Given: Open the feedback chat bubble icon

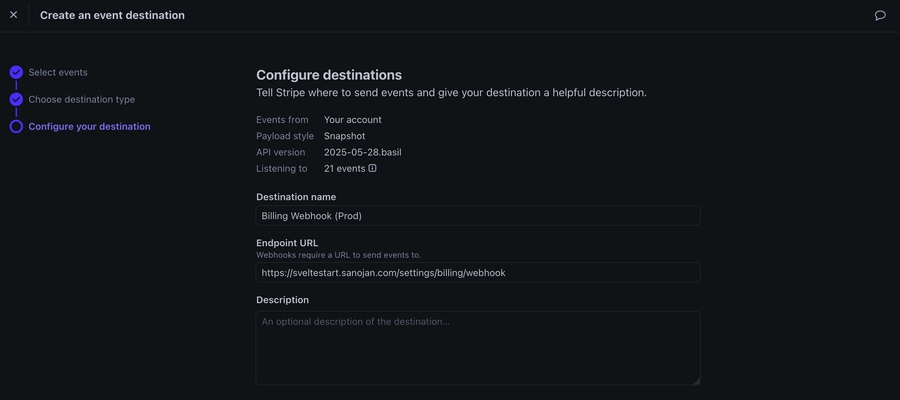Looking at the screenshot, I should (880, 15).
